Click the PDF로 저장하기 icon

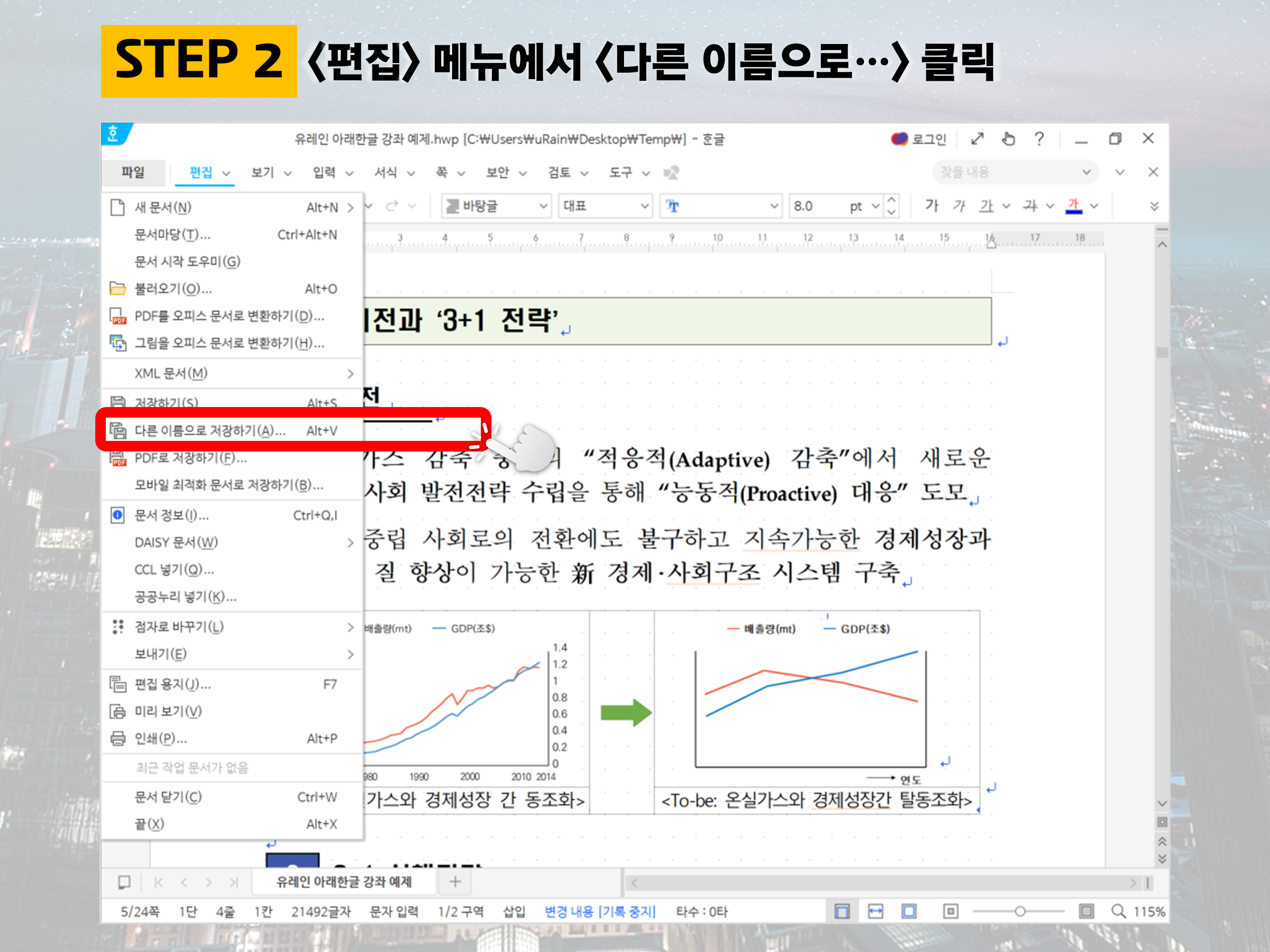tap(118, 459)
